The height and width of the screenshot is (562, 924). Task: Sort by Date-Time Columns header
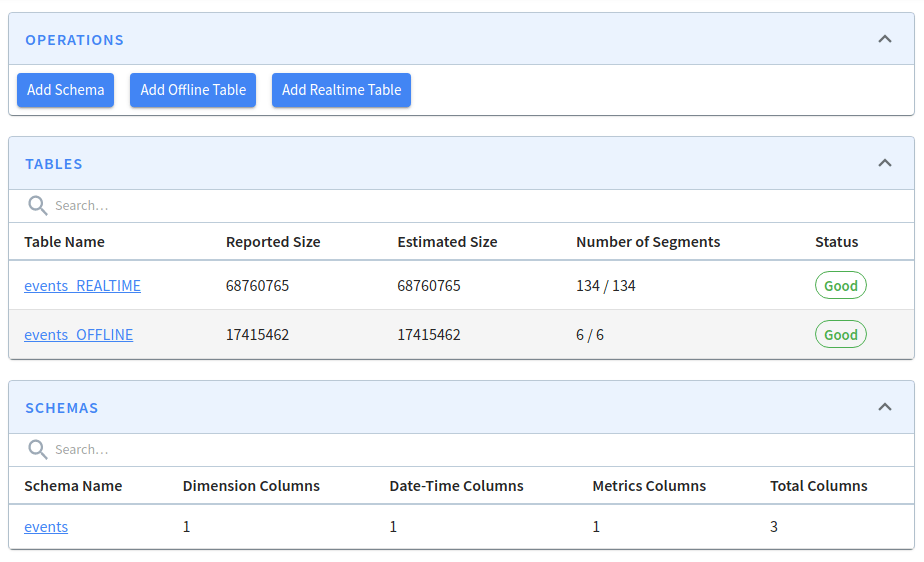coord(456,486)
